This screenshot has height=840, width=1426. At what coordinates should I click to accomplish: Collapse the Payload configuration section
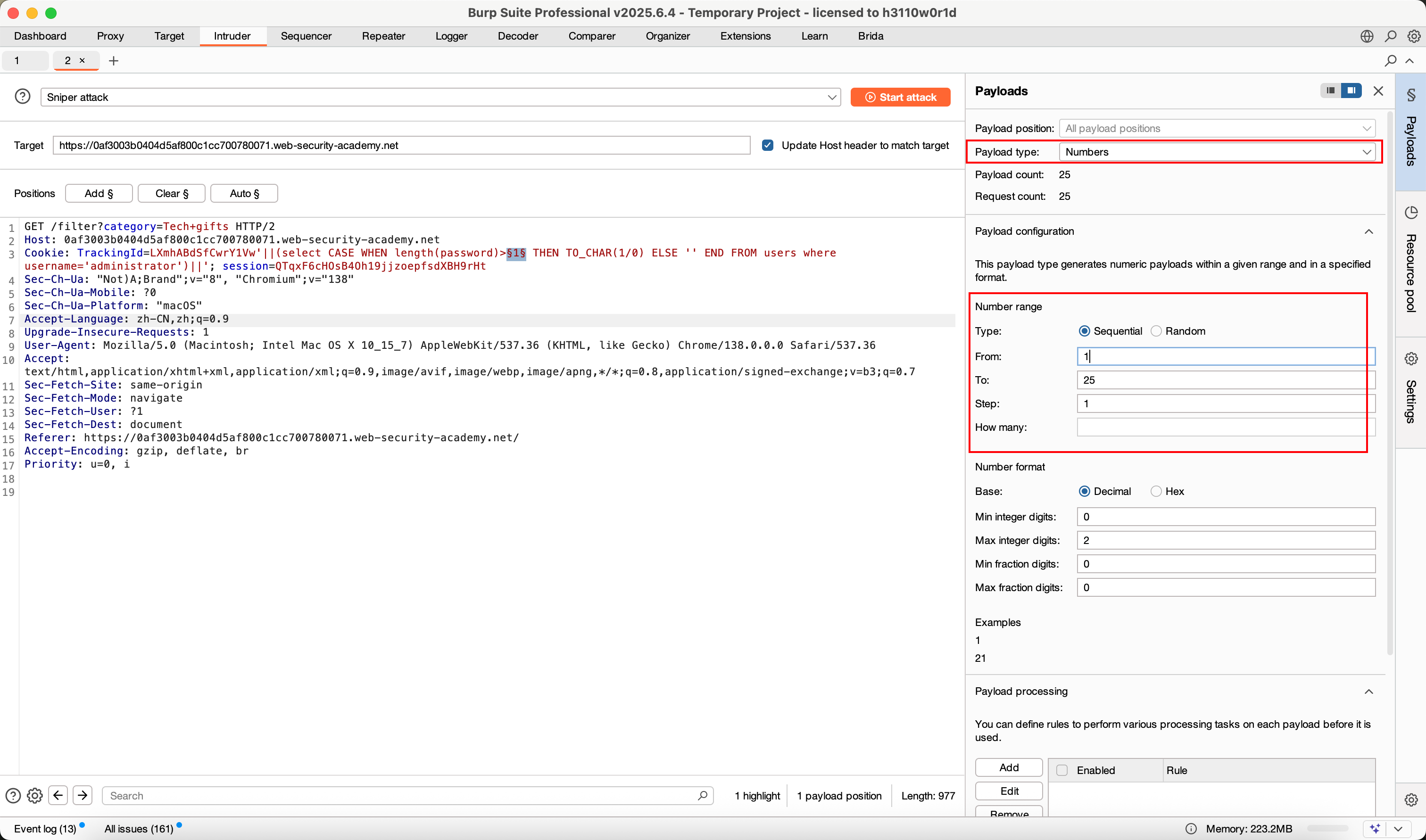[x=1369, y=231]
